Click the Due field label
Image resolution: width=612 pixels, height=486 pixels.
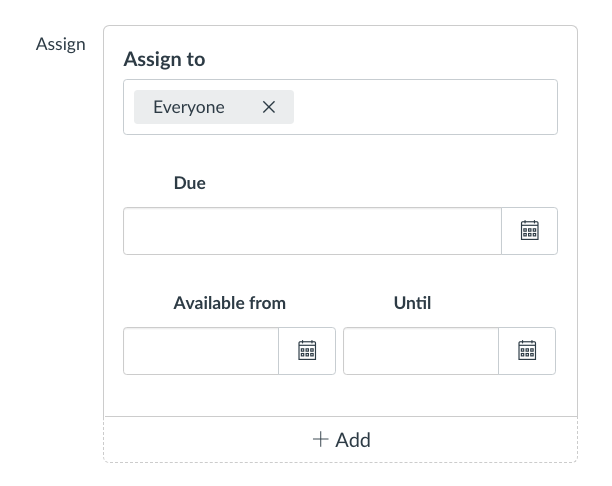[189, 183]
